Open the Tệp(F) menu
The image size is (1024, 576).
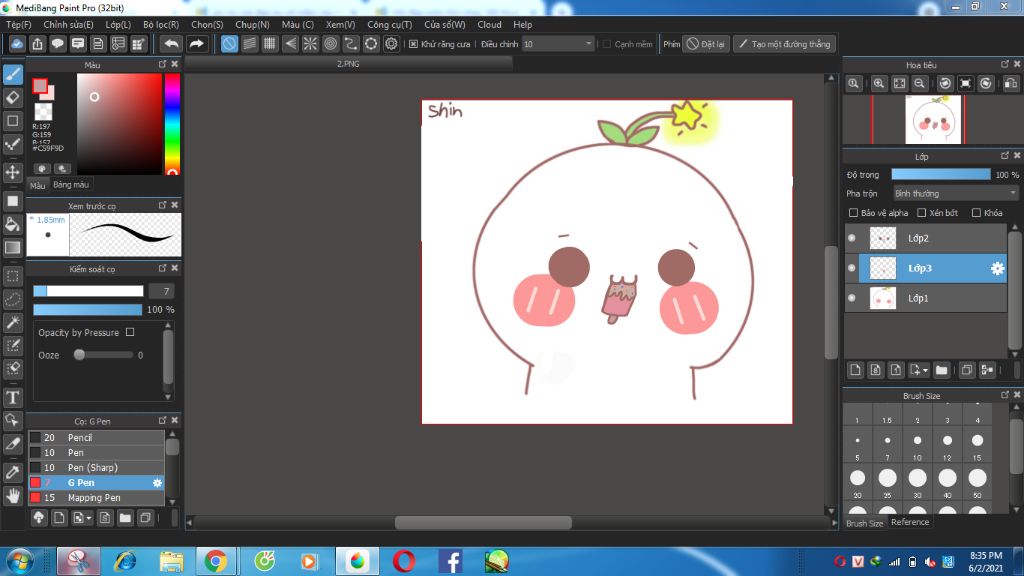[x=19, y=25]
